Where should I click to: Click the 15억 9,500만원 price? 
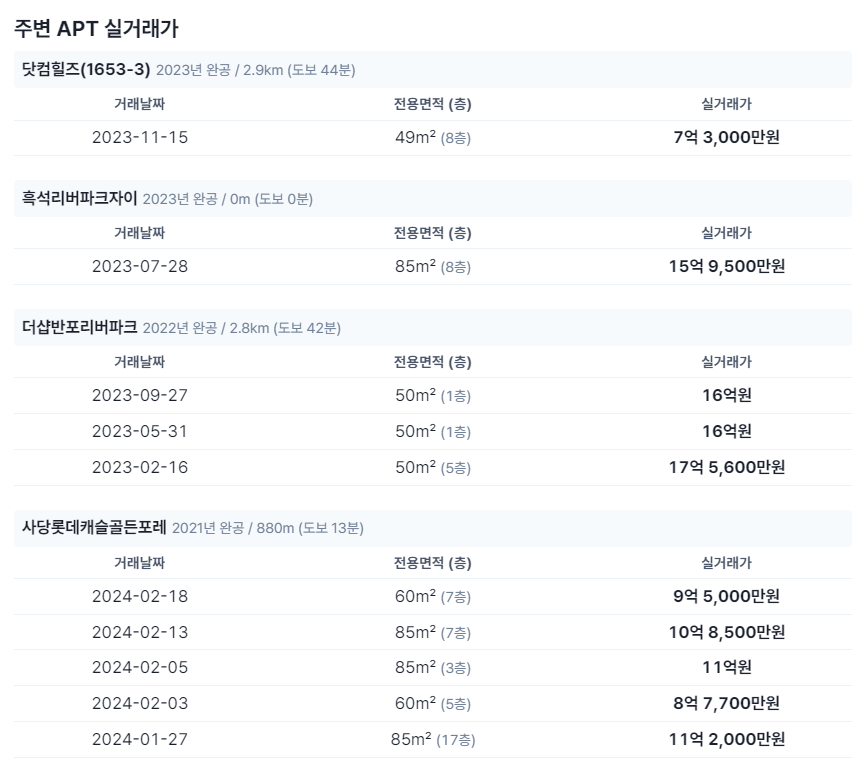[726, 266]
